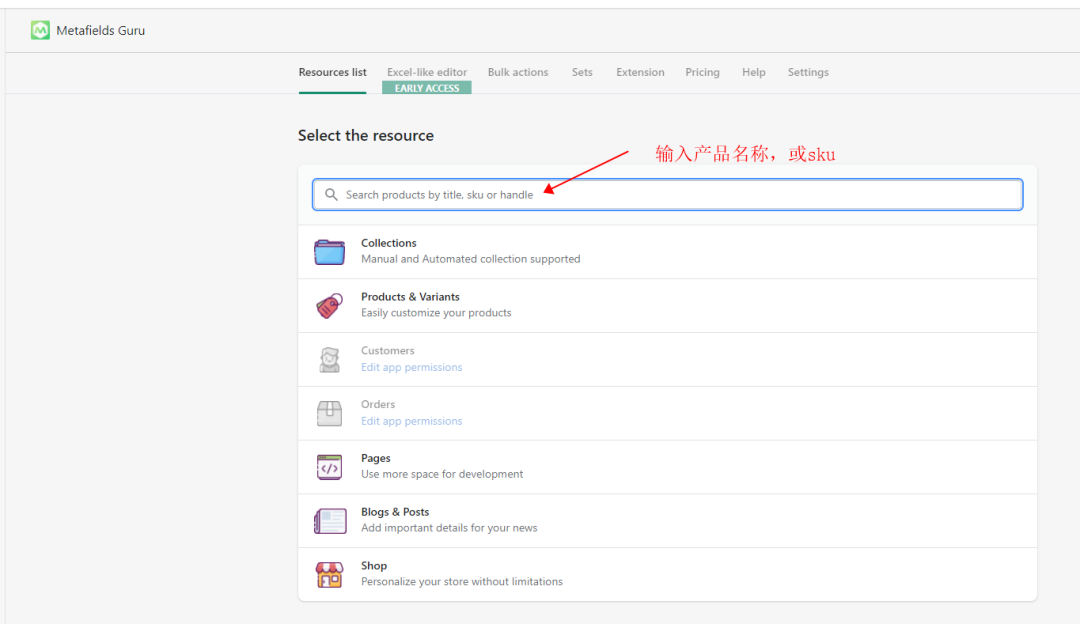Open the Blogs & Posts resource title
Viewport: 1080px width, 624px height.
[395, 512]
